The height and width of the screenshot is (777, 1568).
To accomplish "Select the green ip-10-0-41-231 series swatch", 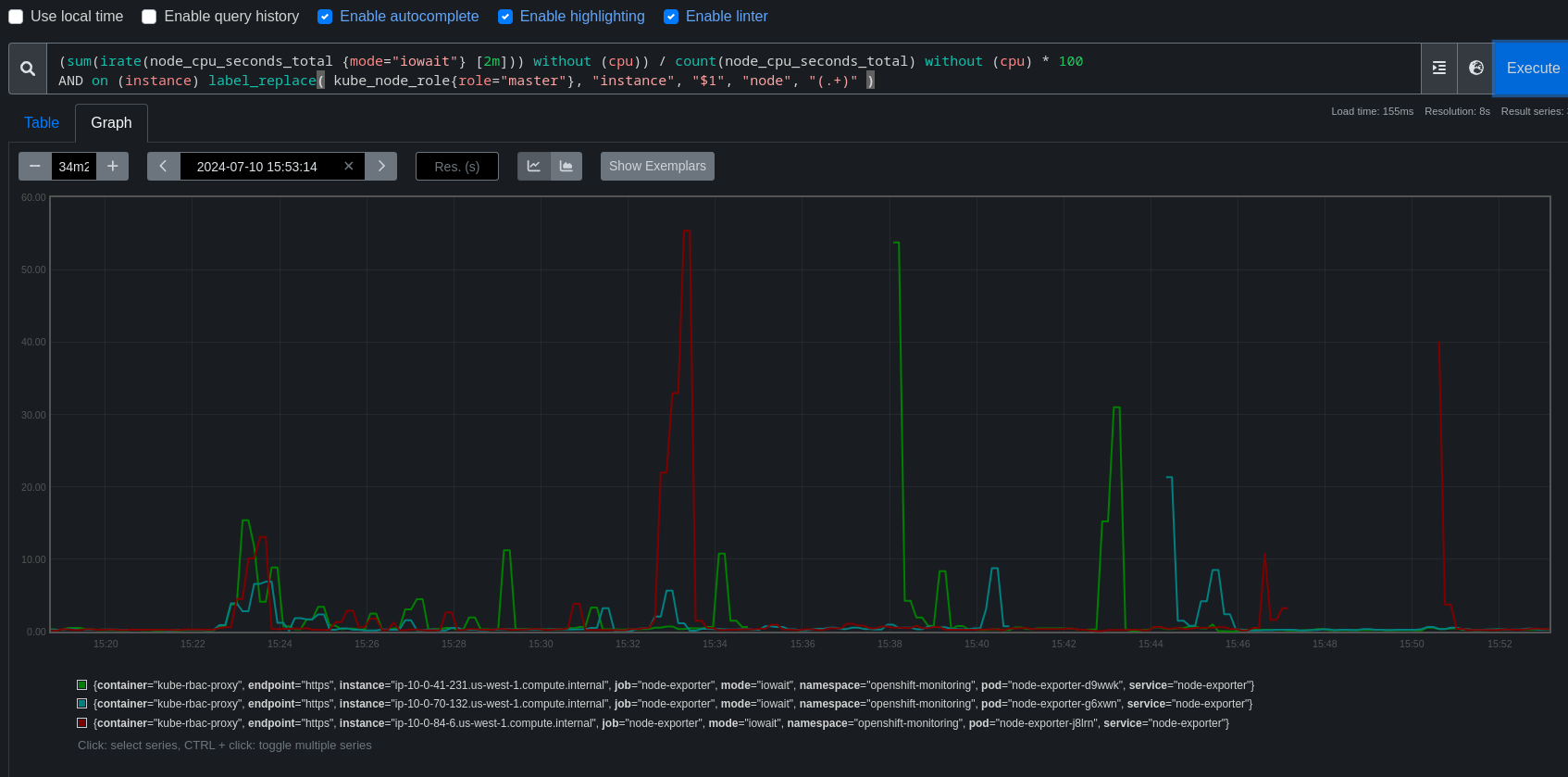I will (82, 685).
